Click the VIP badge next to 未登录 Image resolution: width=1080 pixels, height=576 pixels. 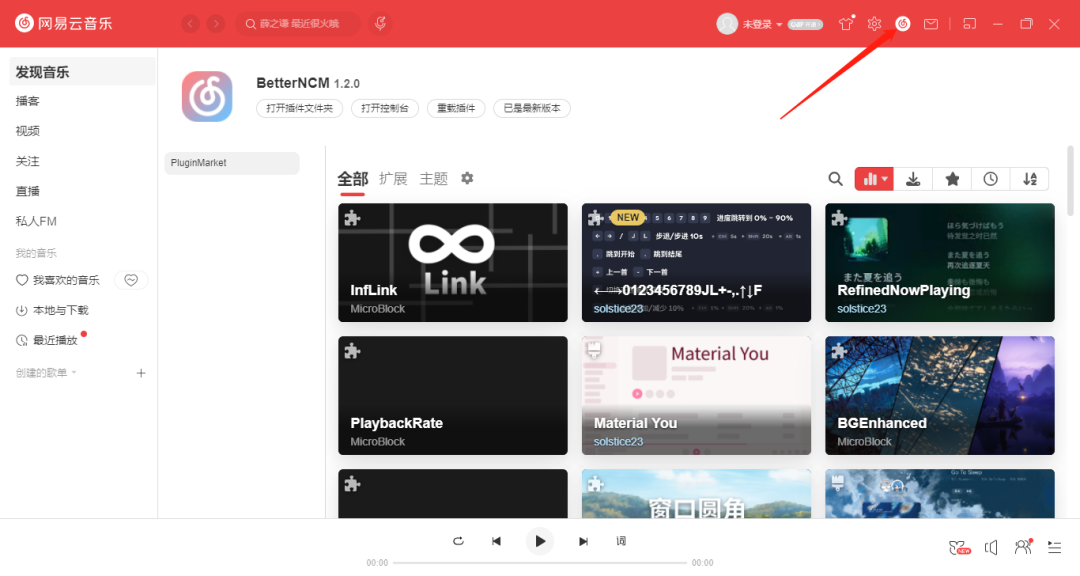805,24
